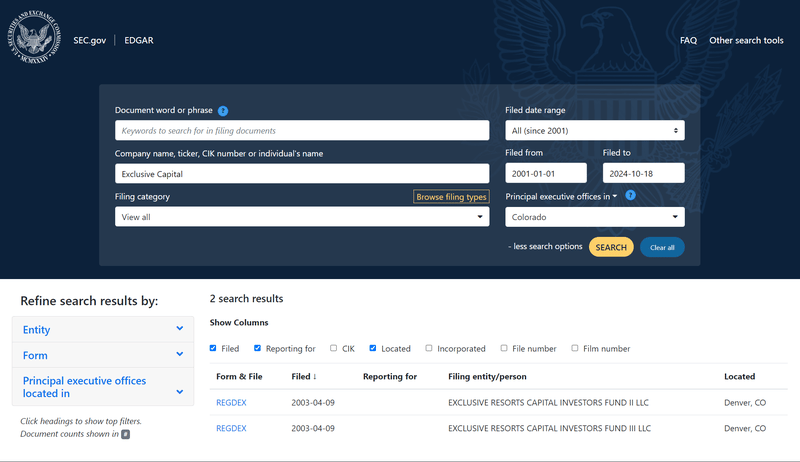This screenshot has height=462, width=800.
Task: Click less search options link
Action: click(545, 246)
